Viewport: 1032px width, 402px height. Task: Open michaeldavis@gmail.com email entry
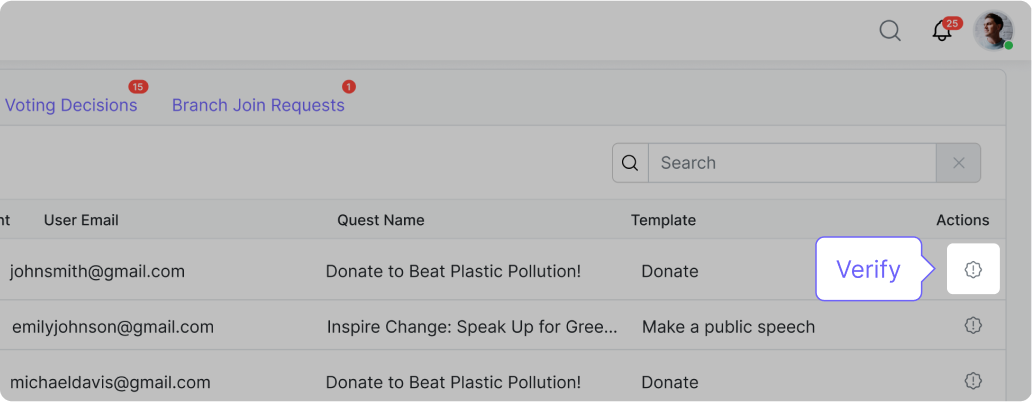coord(110,382)
